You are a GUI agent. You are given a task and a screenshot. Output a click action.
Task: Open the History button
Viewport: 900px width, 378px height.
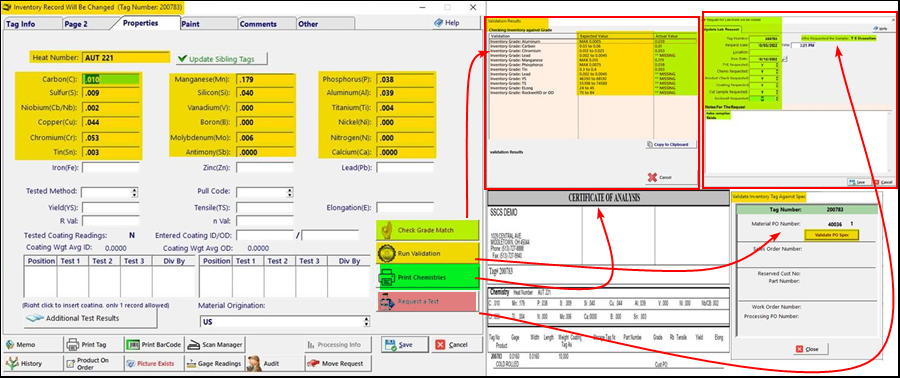32,363
